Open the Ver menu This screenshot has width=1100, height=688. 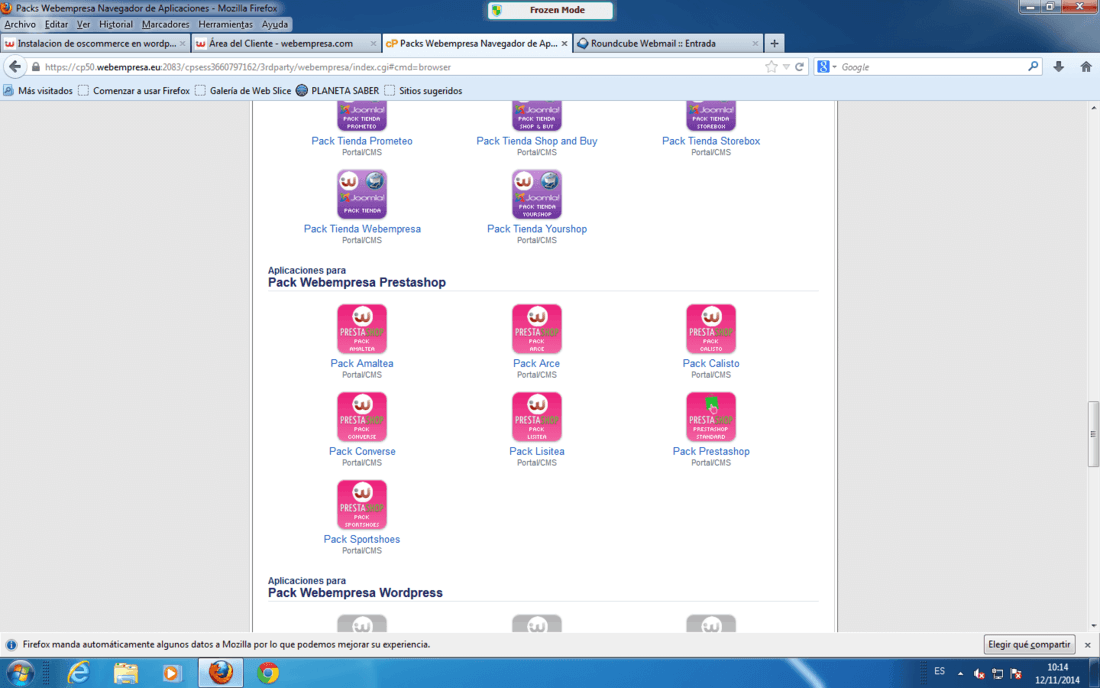point(83,25)
